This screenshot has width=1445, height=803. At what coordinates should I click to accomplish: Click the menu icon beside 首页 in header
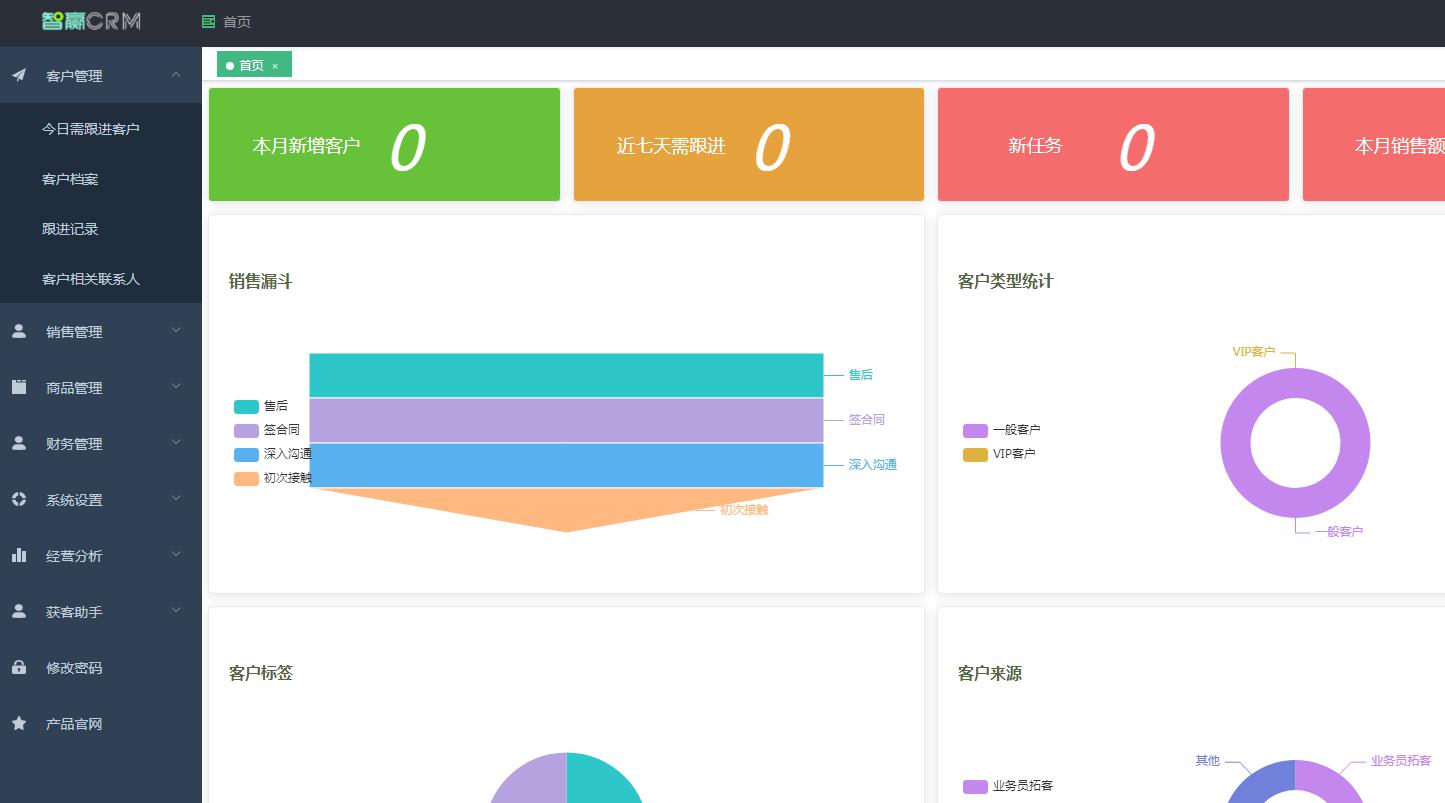click(x=208, y=22)
